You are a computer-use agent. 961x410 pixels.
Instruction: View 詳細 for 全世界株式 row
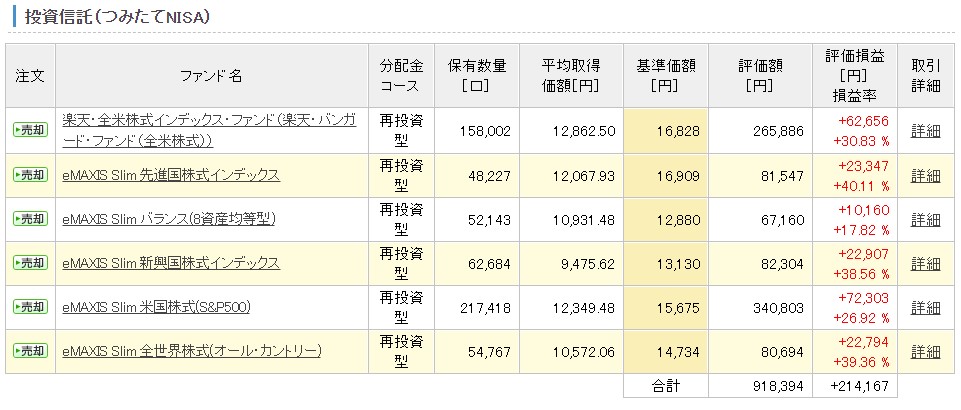tap(925, 351)
